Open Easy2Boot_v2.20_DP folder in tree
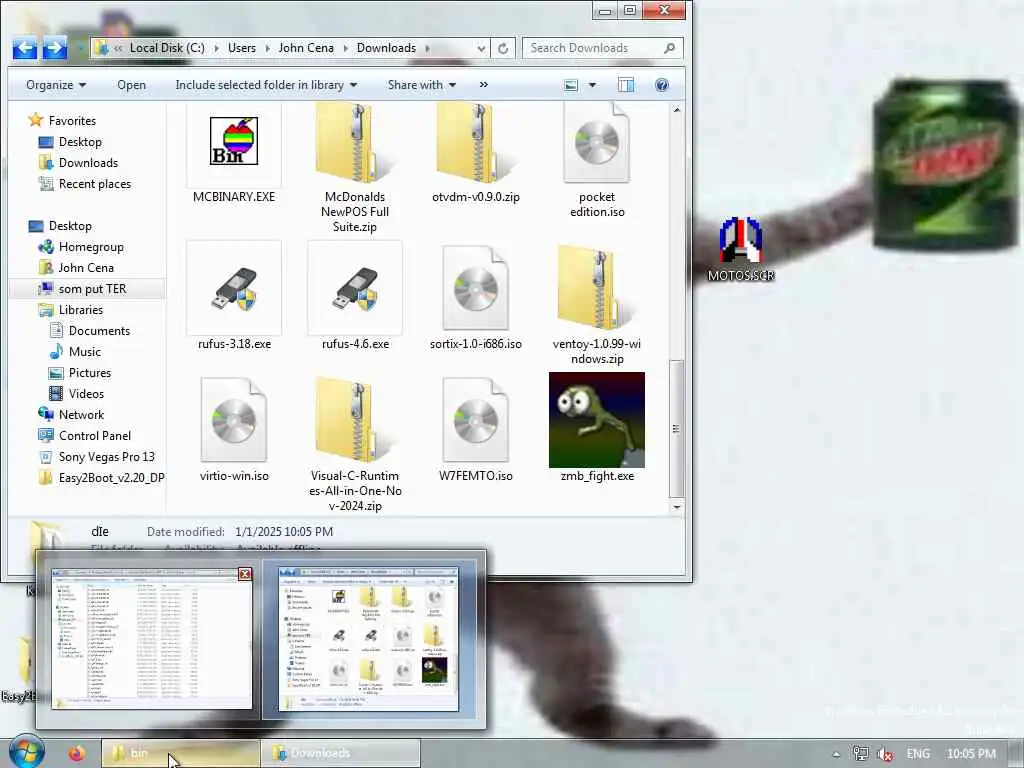1024x768 pixels. click(111, 477)
